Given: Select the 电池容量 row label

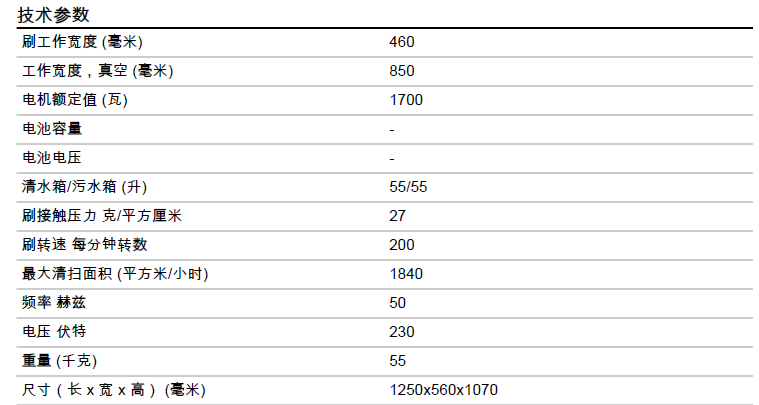Looking at the screenshot, I should tap(52, 129).
